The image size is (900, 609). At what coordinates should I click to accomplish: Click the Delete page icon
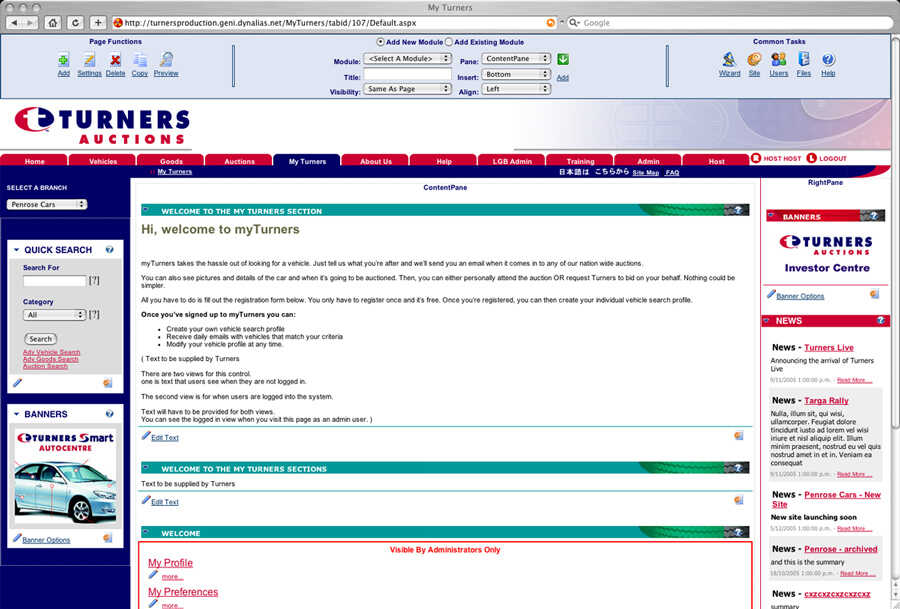tap(115, 60)
